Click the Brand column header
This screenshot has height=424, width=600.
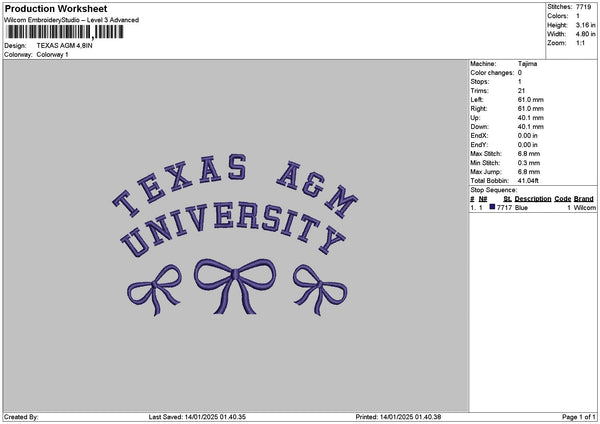584,199
